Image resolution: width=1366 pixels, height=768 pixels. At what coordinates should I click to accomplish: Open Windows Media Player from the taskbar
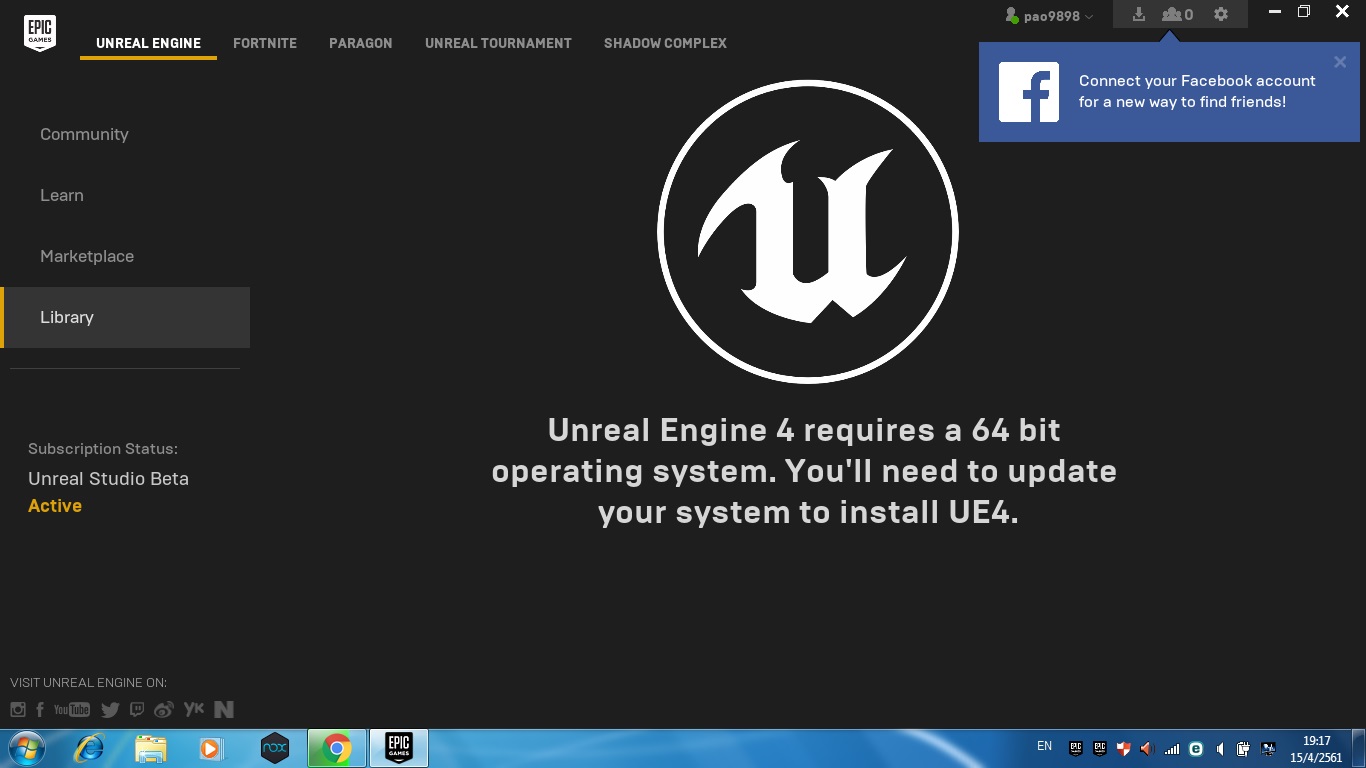(211, 748)
